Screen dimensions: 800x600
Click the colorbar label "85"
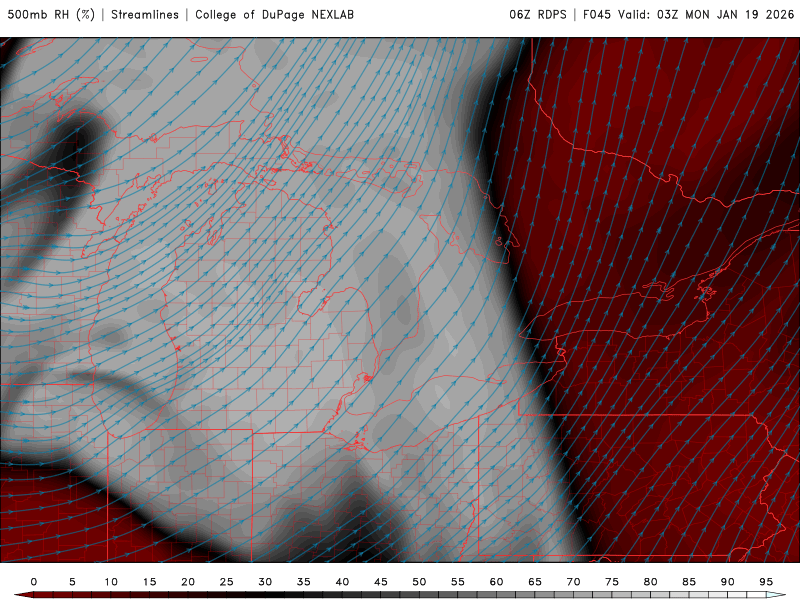coord(689,582)
